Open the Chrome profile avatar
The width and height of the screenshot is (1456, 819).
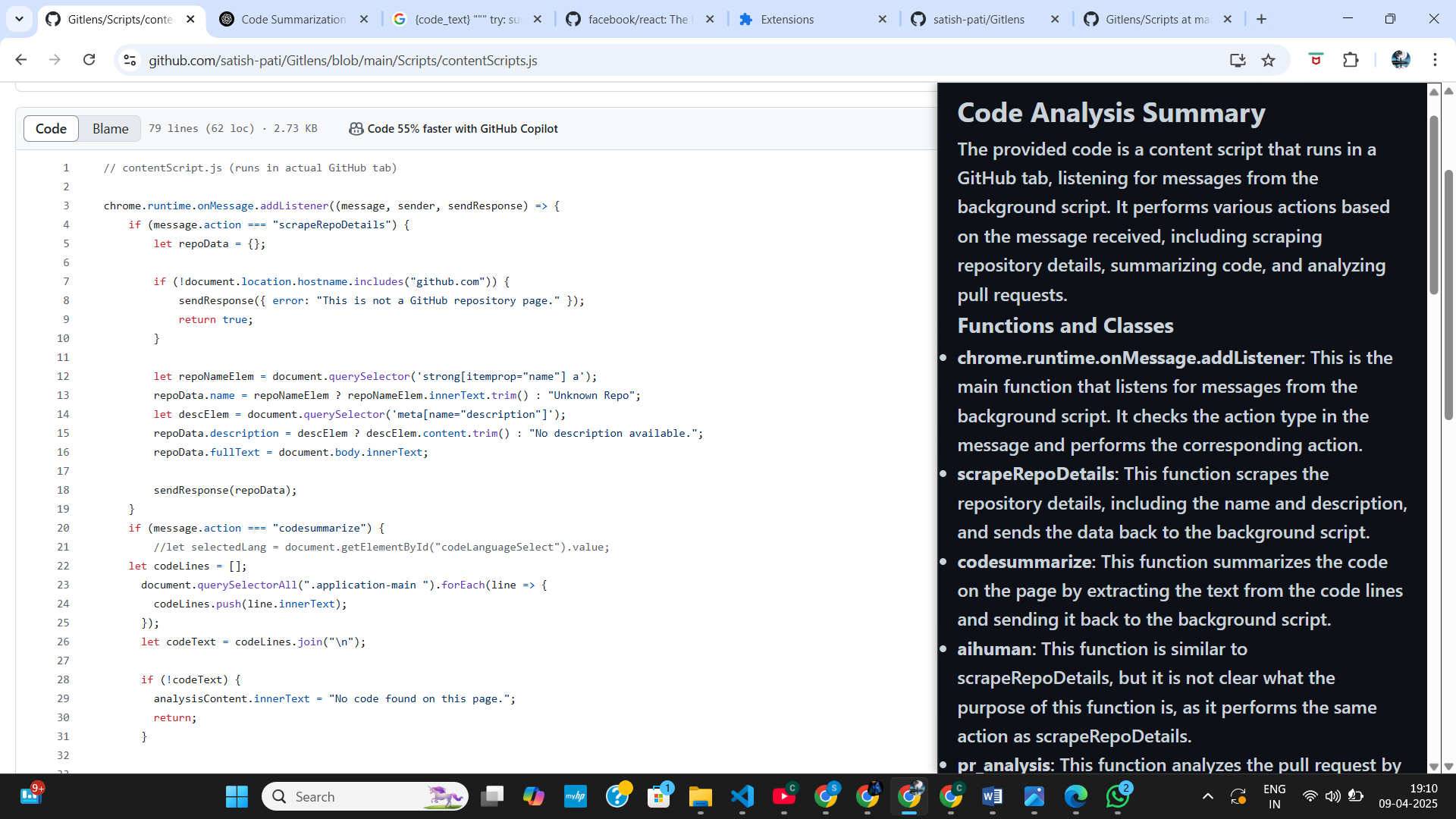1401,60
